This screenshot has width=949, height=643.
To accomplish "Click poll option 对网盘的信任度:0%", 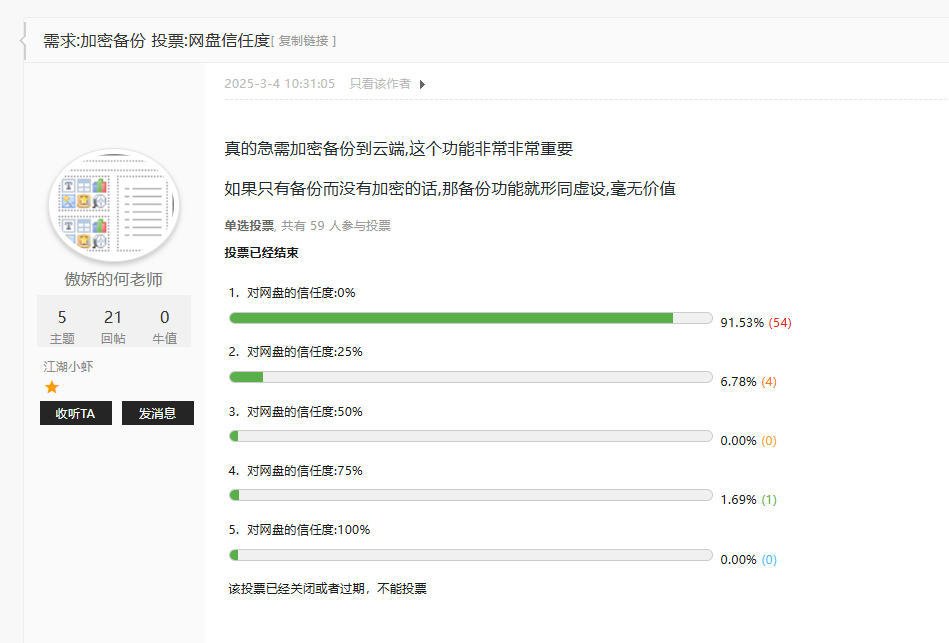I will pos(301,293).
